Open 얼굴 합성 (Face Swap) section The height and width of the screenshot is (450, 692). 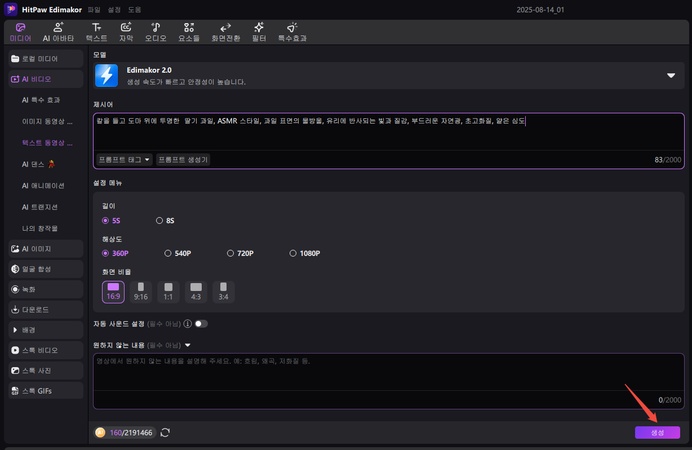pyautogui.click(x=45, y=269)
